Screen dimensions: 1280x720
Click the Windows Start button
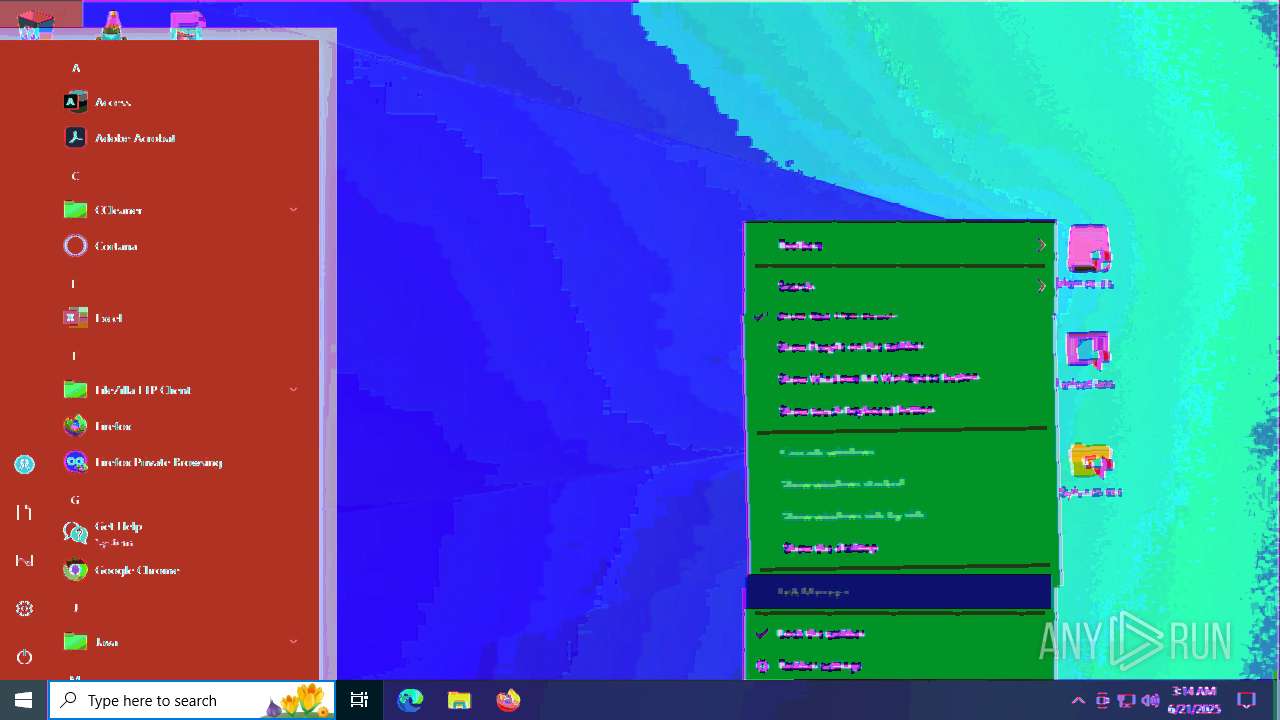click(24, 700)
